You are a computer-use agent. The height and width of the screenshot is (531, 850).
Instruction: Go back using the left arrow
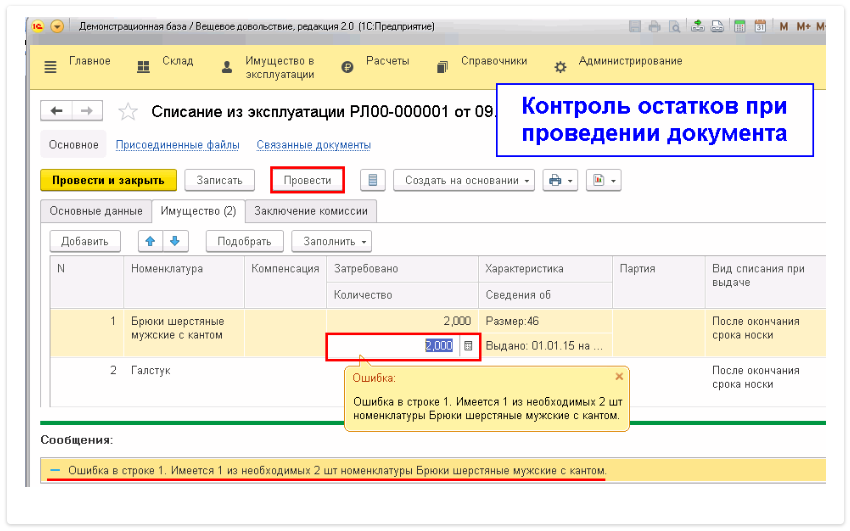click(x=57, y=110)
